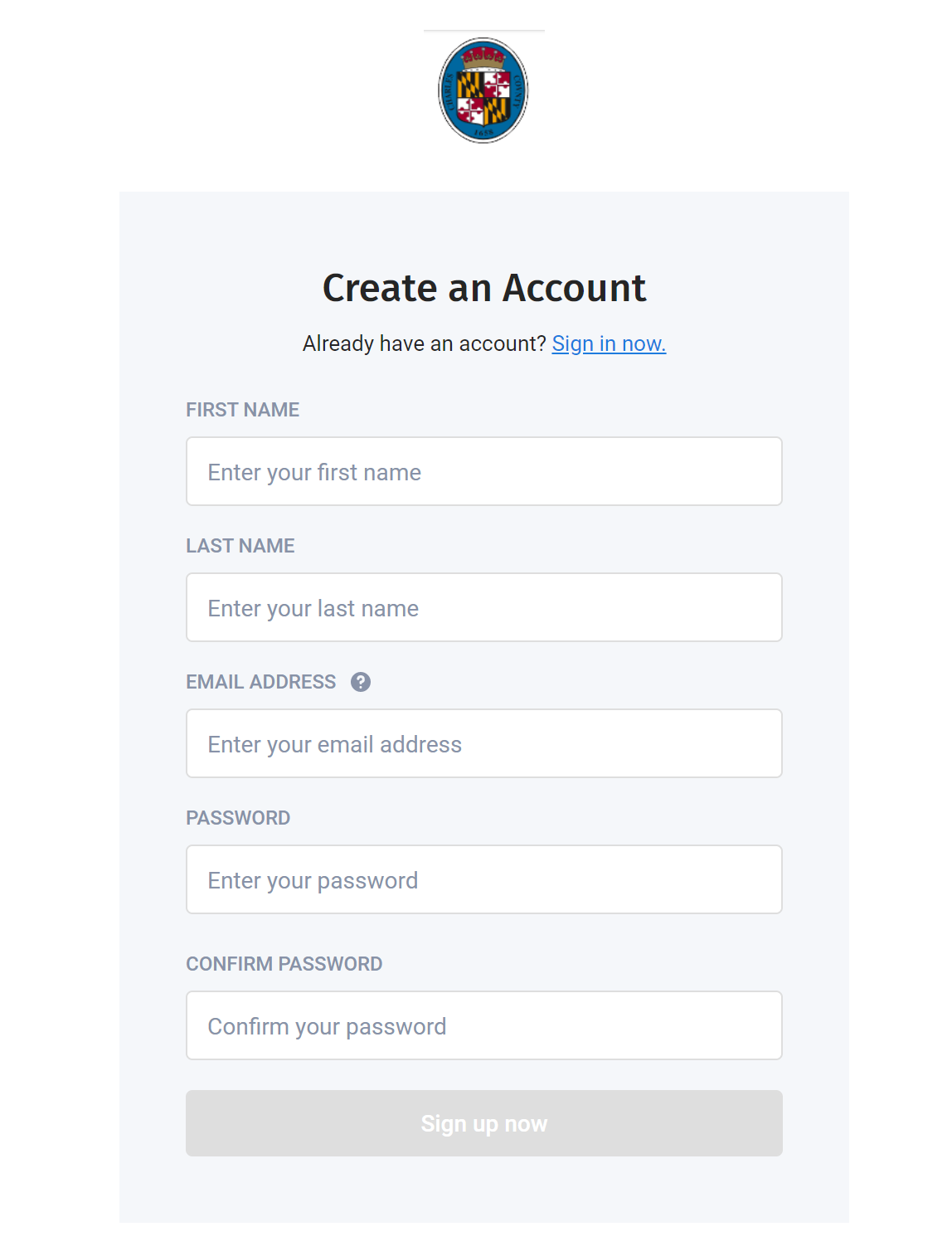Image resolution: width=952 pixels, height=1256 pixels.
Task: Select the crest emblem at the page top
Action: click(483, 91)
